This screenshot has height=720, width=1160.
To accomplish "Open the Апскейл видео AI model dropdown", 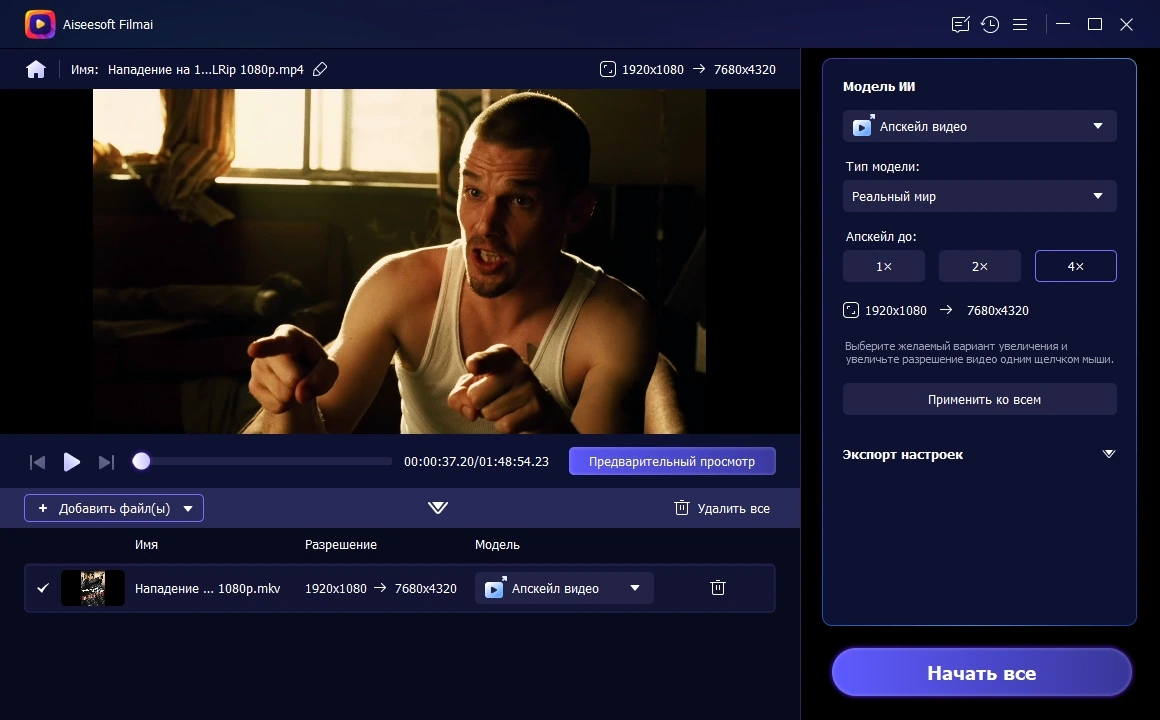I will click(x=979, y=127).
